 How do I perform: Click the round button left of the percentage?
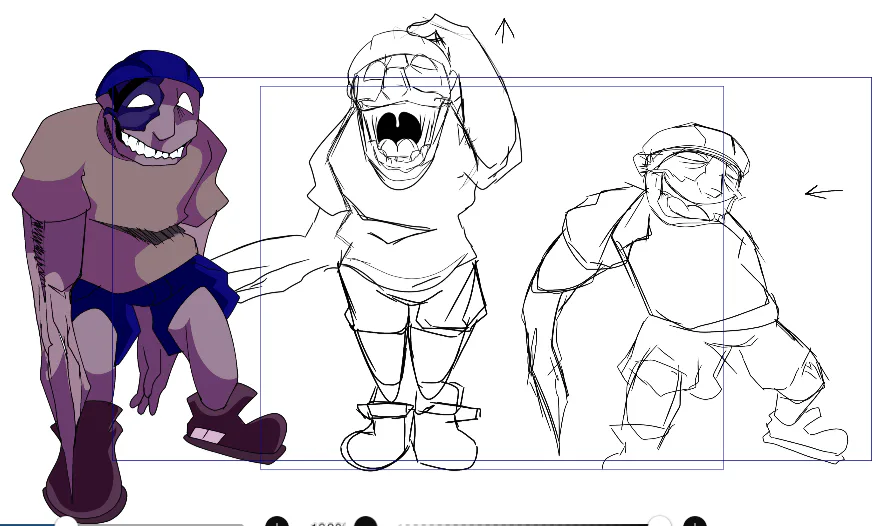coord(277,519)
